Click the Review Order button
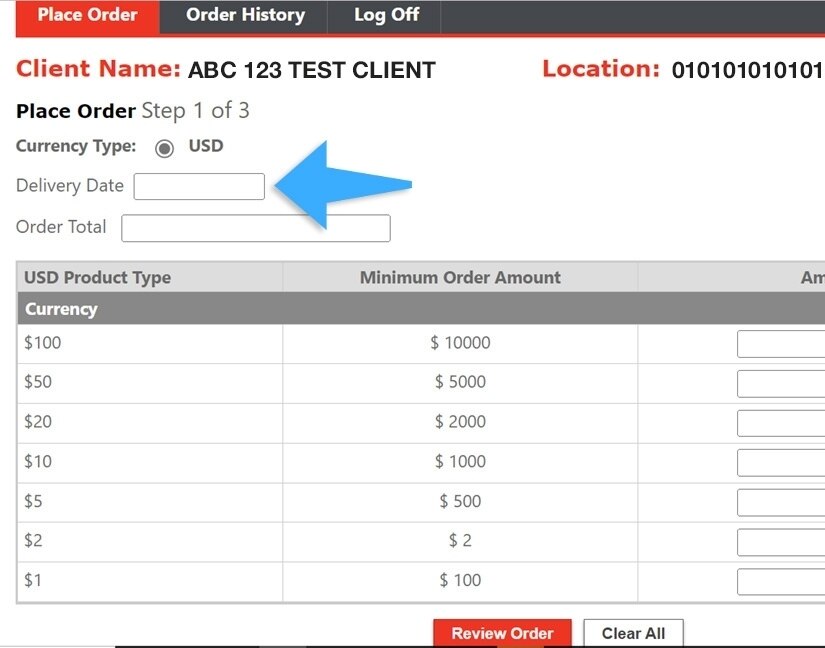This screenshot has width=825, height=648. pos(502,633)
